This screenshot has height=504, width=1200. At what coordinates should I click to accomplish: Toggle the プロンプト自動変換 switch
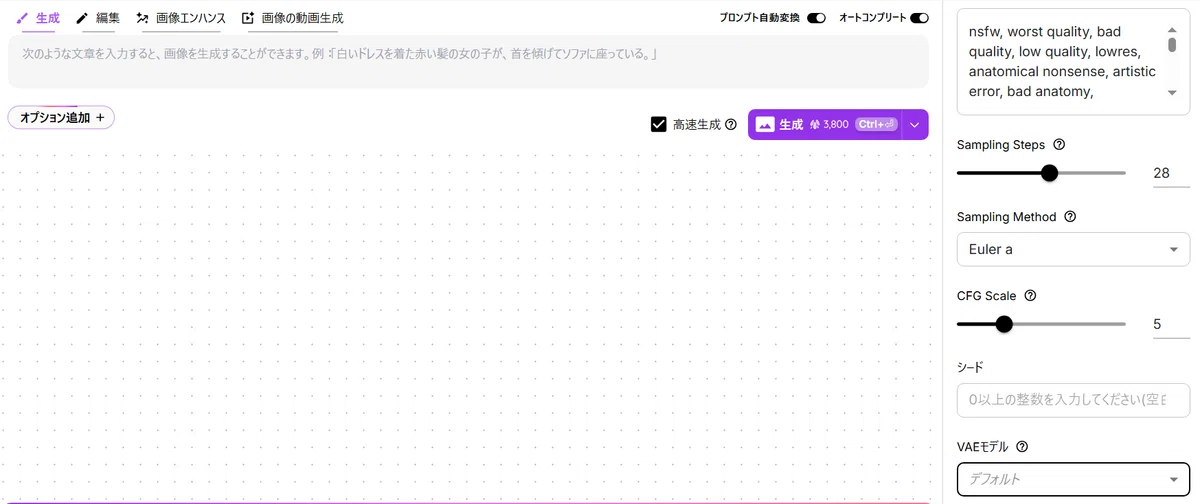(816, 18)
